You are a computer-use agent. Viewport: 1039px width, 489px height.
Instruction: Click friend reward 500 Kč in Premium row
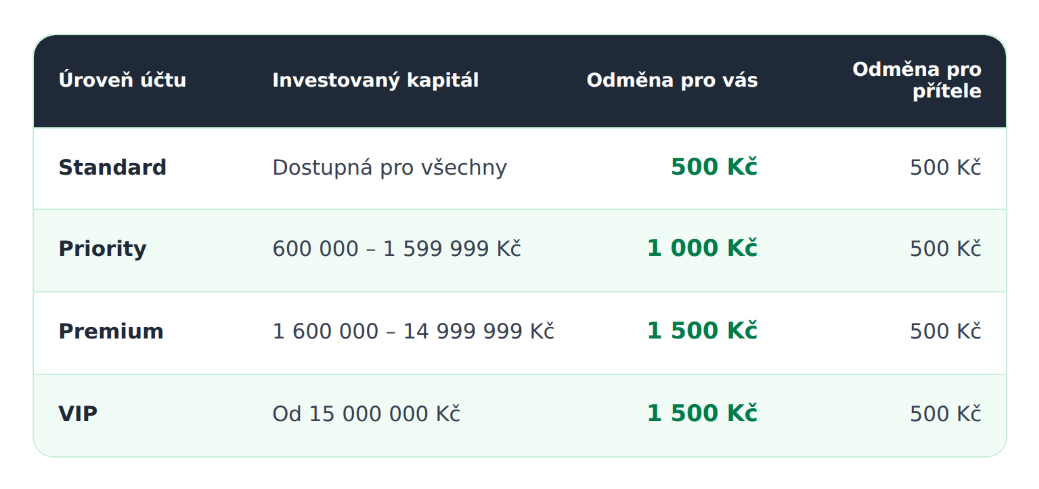click(945, 331)
